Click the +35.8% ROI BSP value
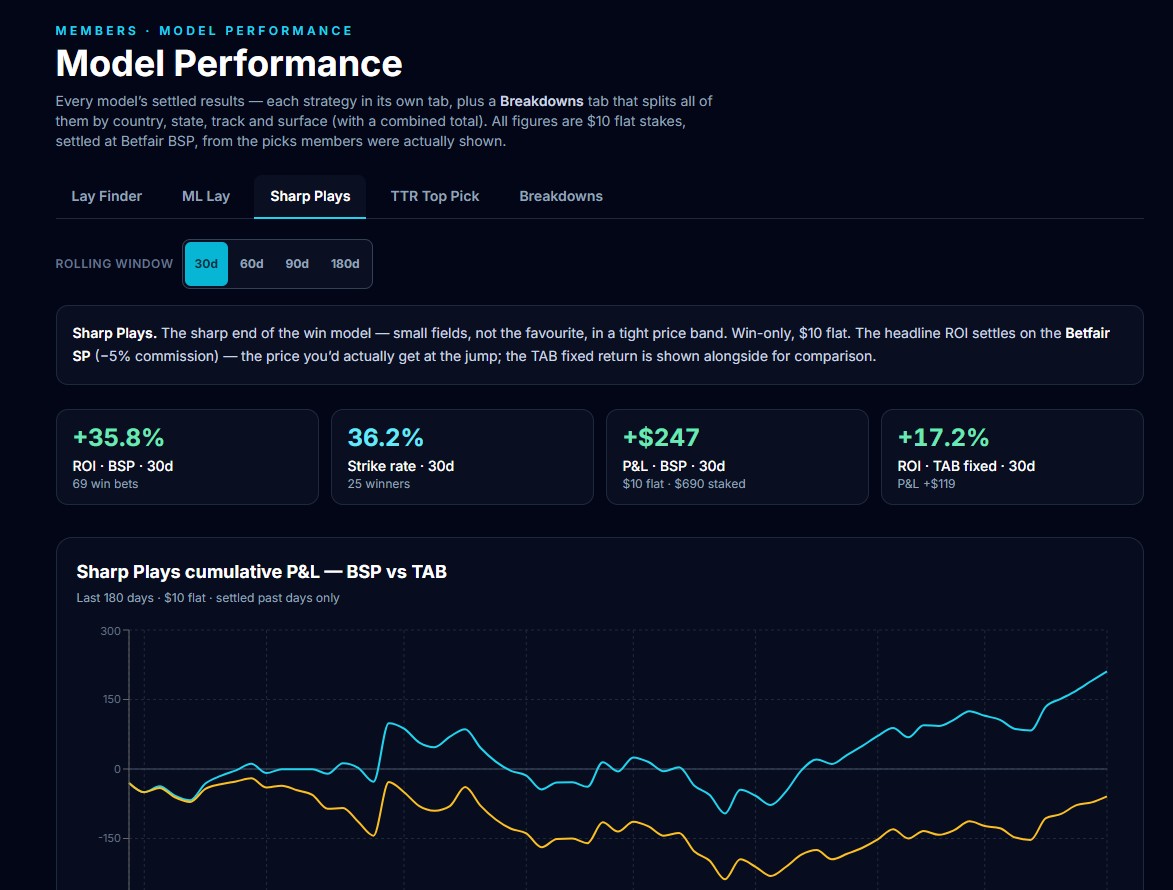1173x890 pixels. (118, 438)
